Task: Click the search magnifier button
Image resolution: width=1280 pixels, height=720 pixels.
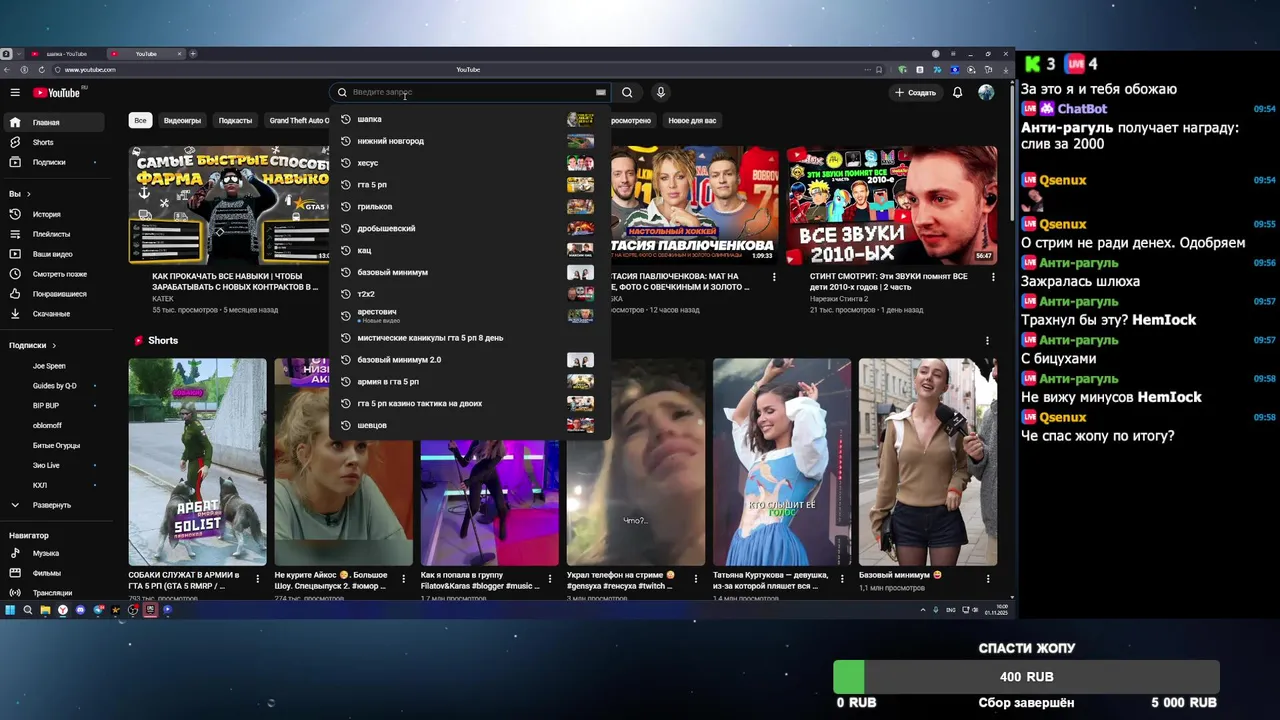Action: tap(627, 92)
